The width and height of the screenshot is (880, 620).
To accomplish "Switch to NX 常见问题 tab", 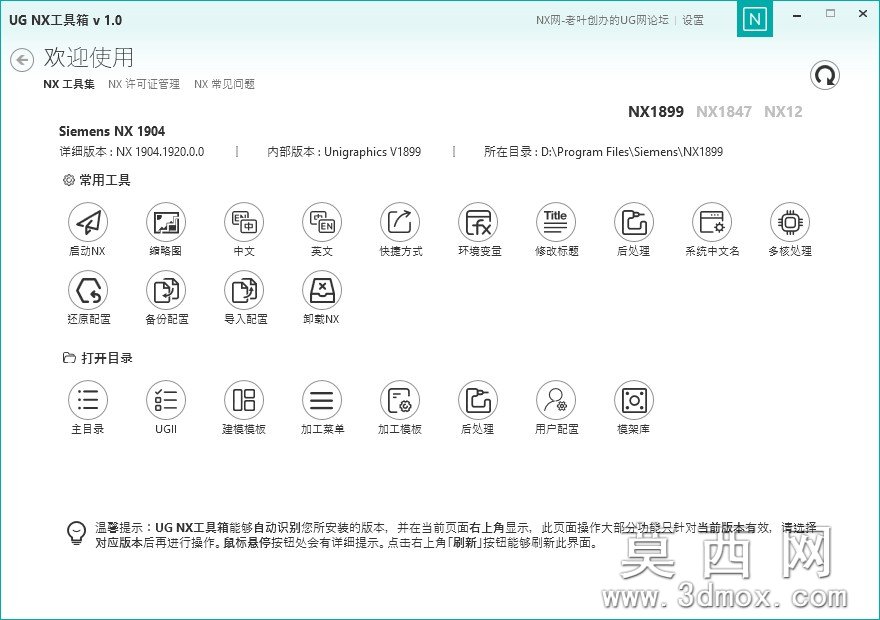I will tap(224, 84).
